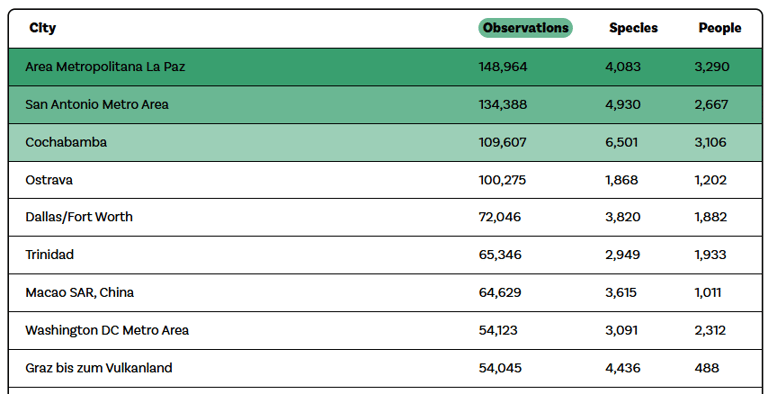768x394 pixels.
Task: Open the Trinidad city entry
Action: pos(385,255)
